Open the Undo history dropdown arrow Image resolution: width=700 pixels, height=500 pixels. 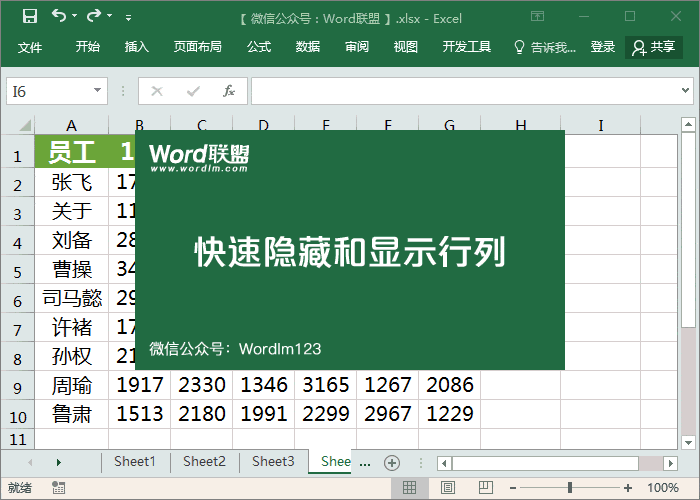coord(75,16)
